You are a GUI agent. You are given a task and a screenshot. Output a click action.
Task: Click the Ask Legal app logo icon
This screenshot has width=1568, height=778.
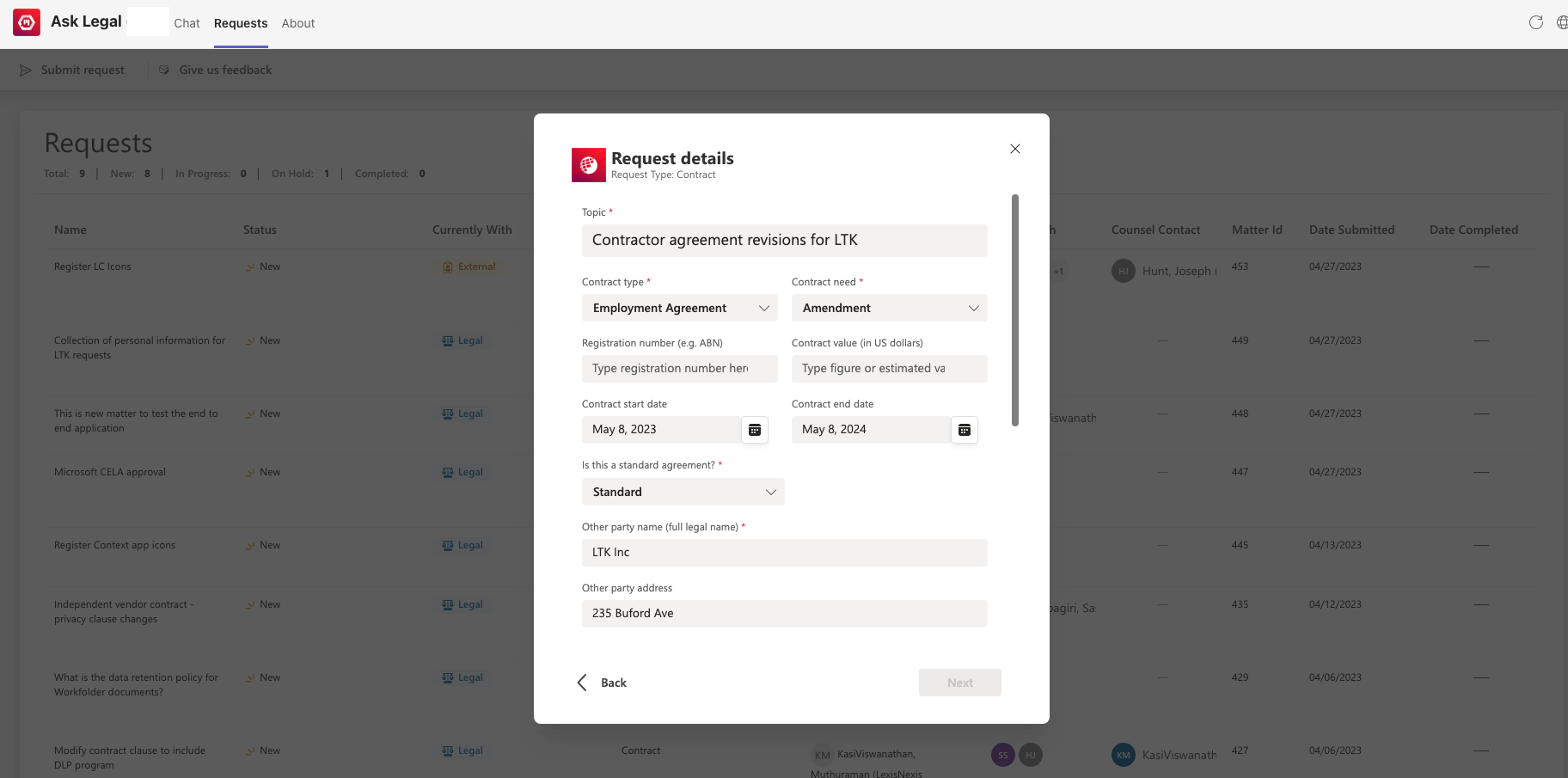(x=27, y=22)
